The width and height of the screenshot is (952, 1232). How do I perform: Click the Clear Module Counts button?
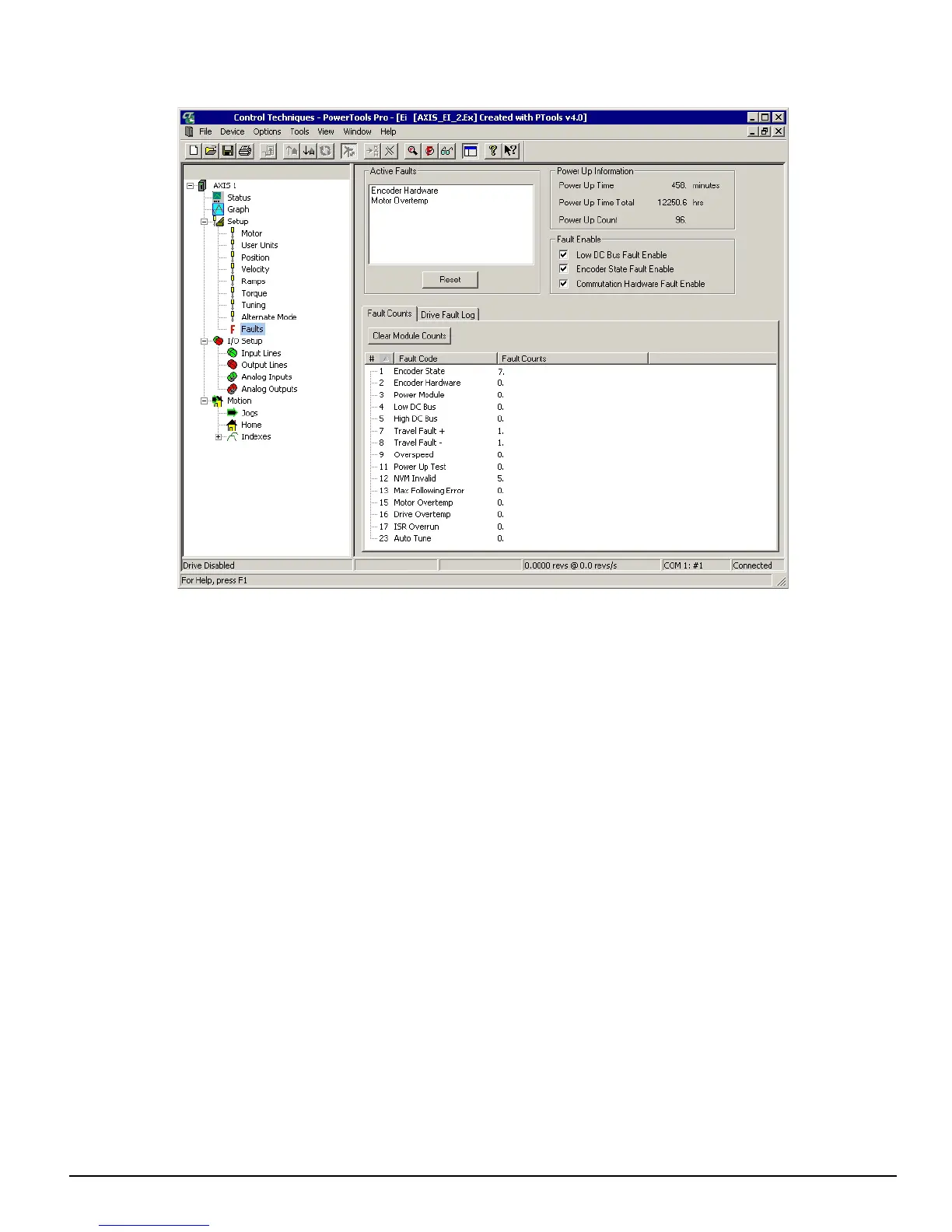tap(409, 336)
